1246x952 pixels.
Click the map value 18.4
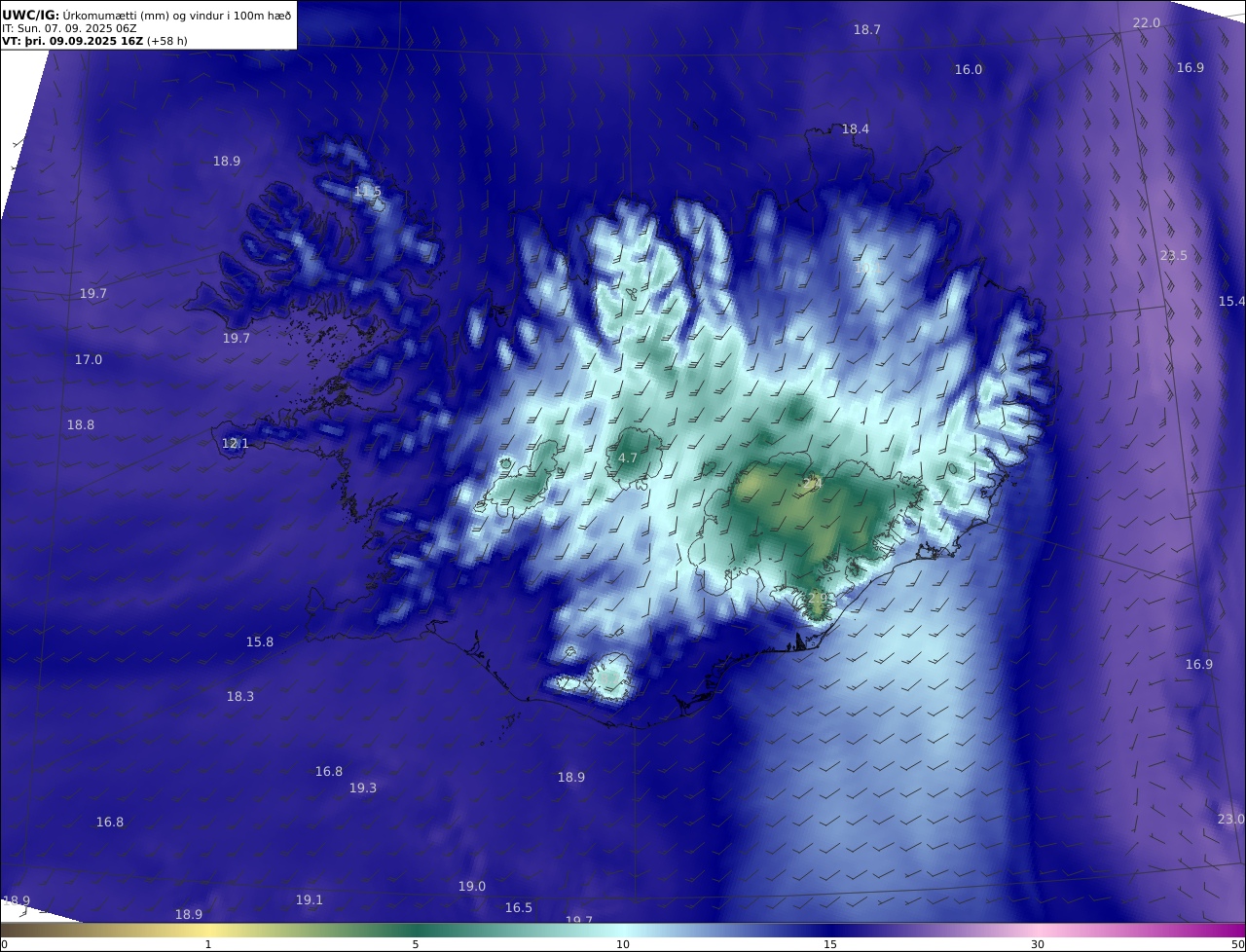pos(856,129)
